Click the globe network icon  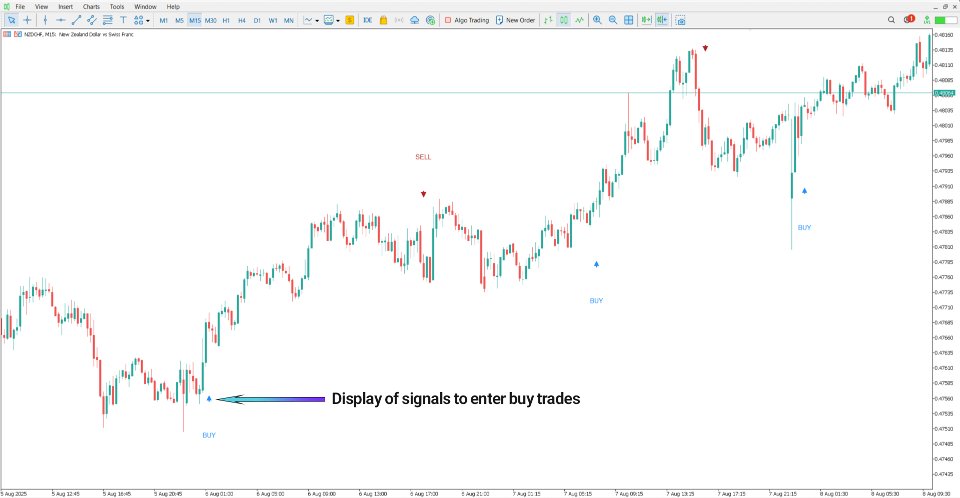tap(430, 20)
